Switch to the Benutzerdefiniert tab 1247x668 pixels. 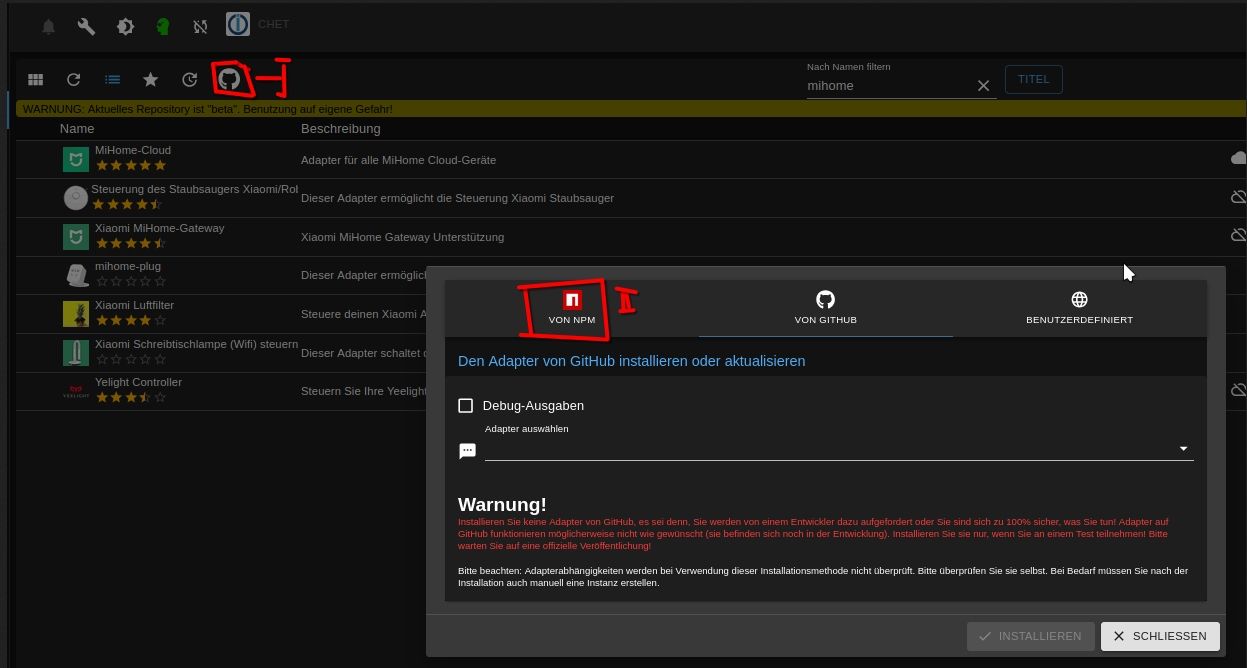pos(1079,309)
